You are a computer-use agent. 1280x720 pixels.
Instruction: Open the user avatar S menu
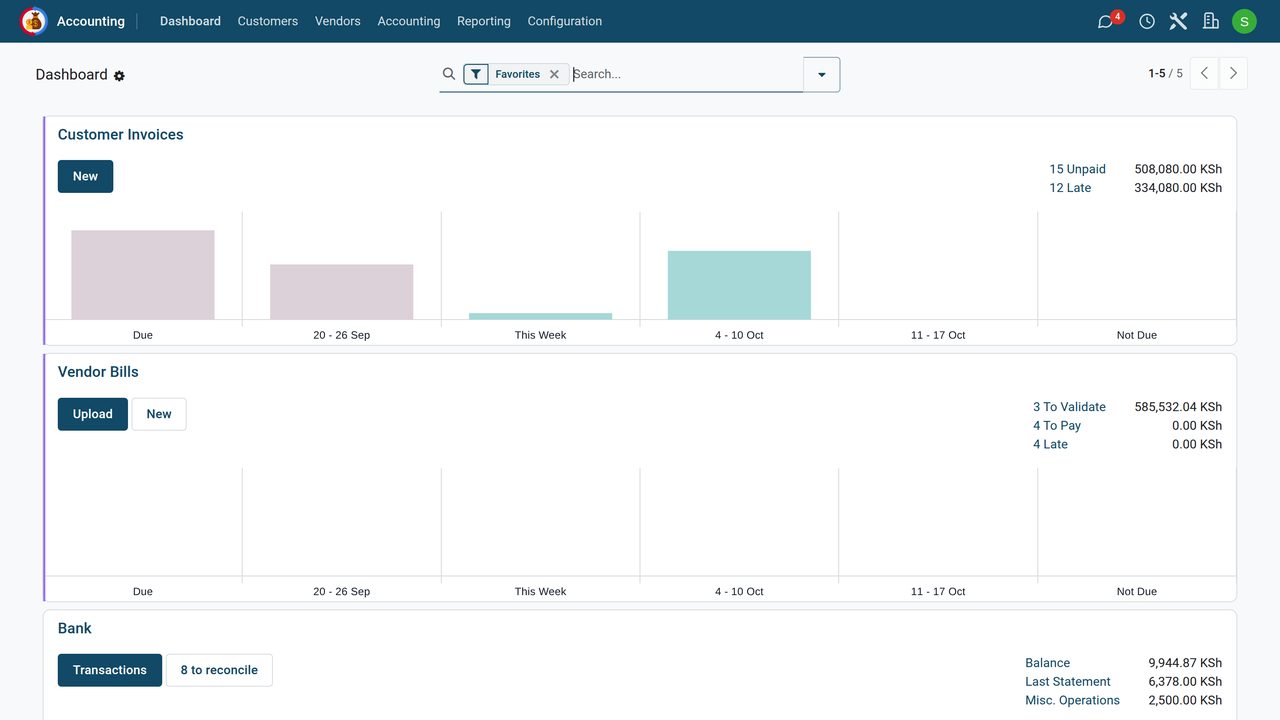click(1244, 21)
